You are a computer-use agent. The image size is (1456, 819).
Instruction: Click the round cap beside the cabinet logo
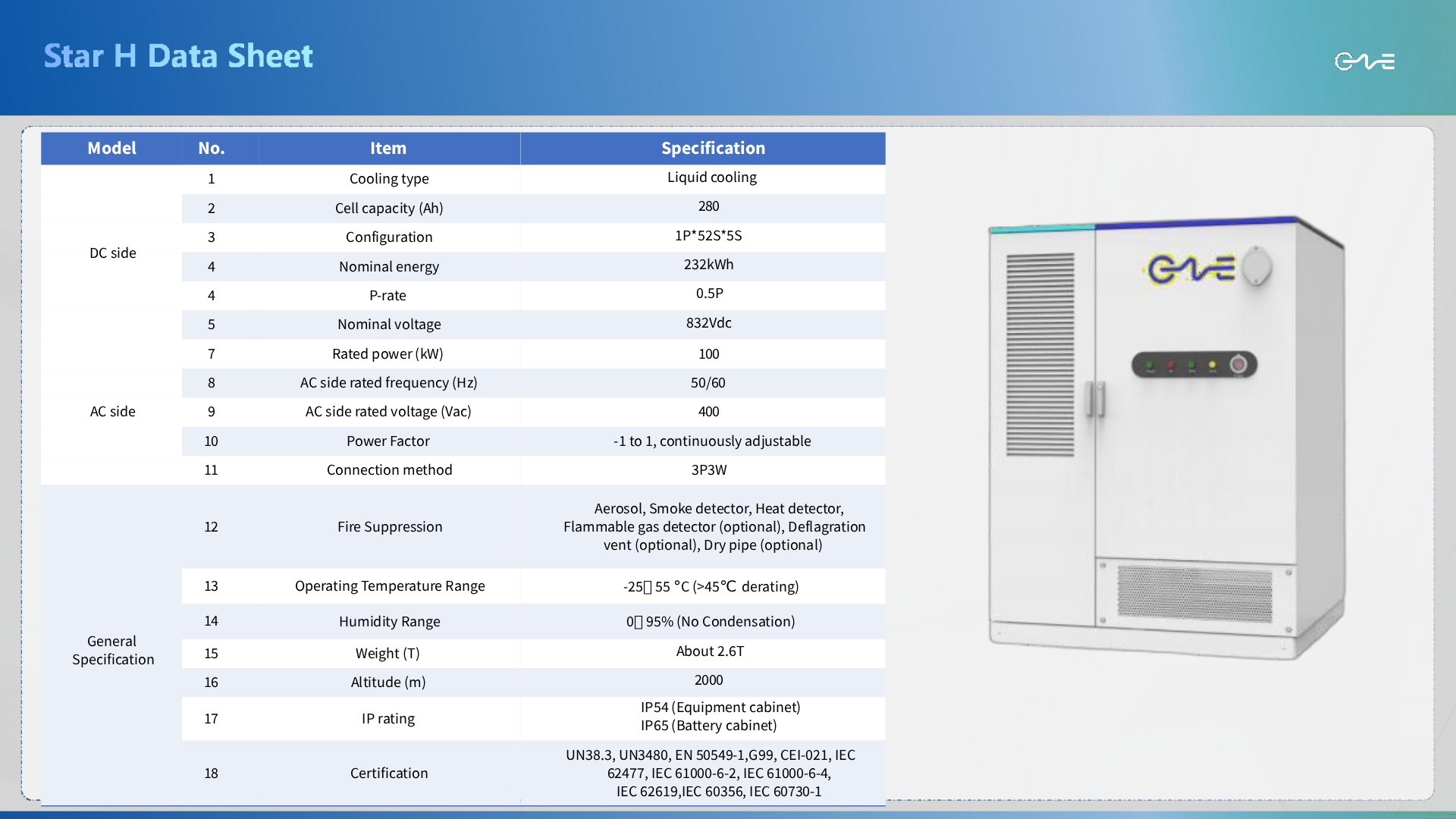click(1257, 266)
